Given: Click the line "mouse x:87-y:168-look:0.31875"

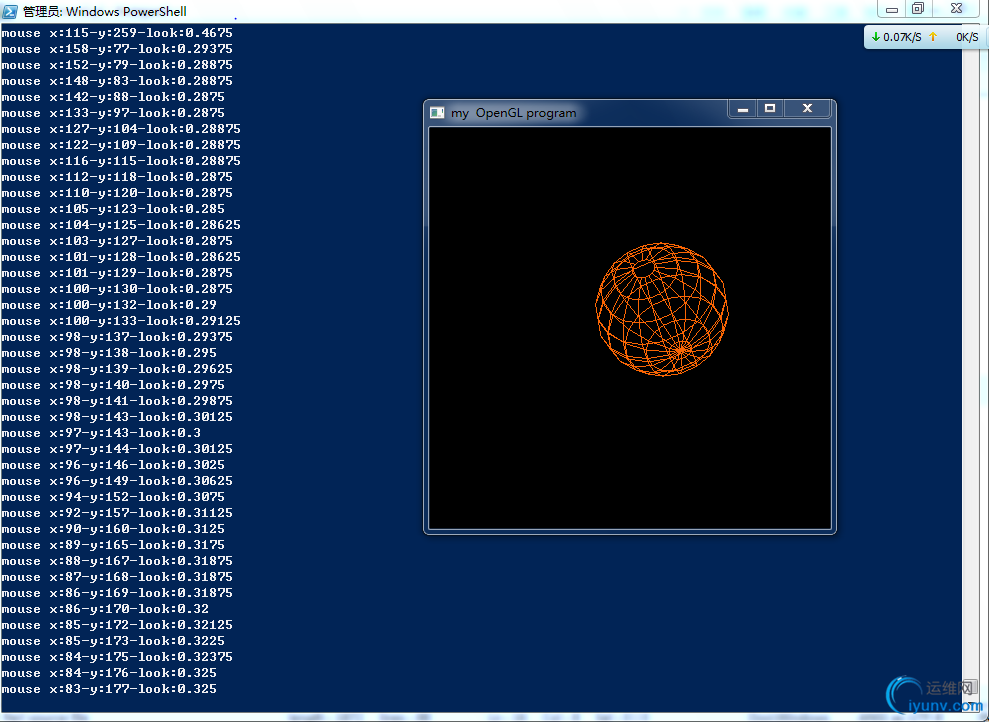Looking at the screenshot, I should click(x=117, y=577).
